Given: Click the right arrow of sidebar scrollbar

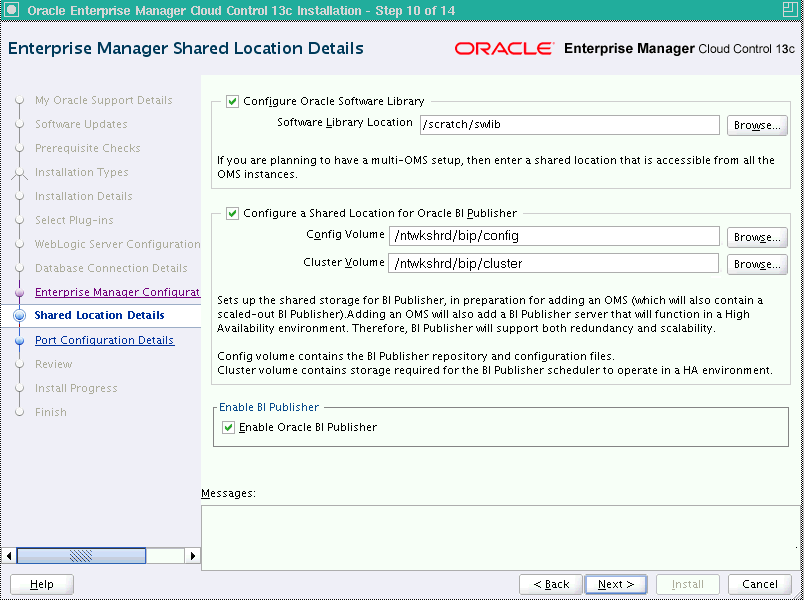Looking at the screenshot, I should click(x=192, y=555).
